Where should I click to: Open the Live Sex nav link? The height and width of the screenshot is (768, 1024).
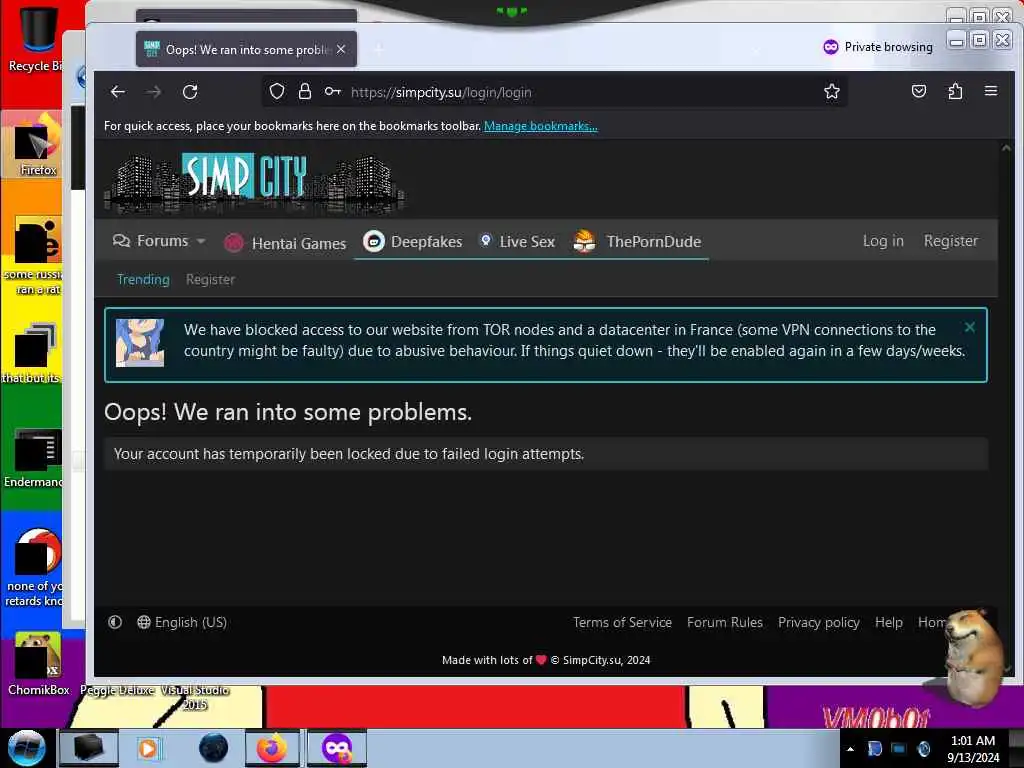point(517,242)
